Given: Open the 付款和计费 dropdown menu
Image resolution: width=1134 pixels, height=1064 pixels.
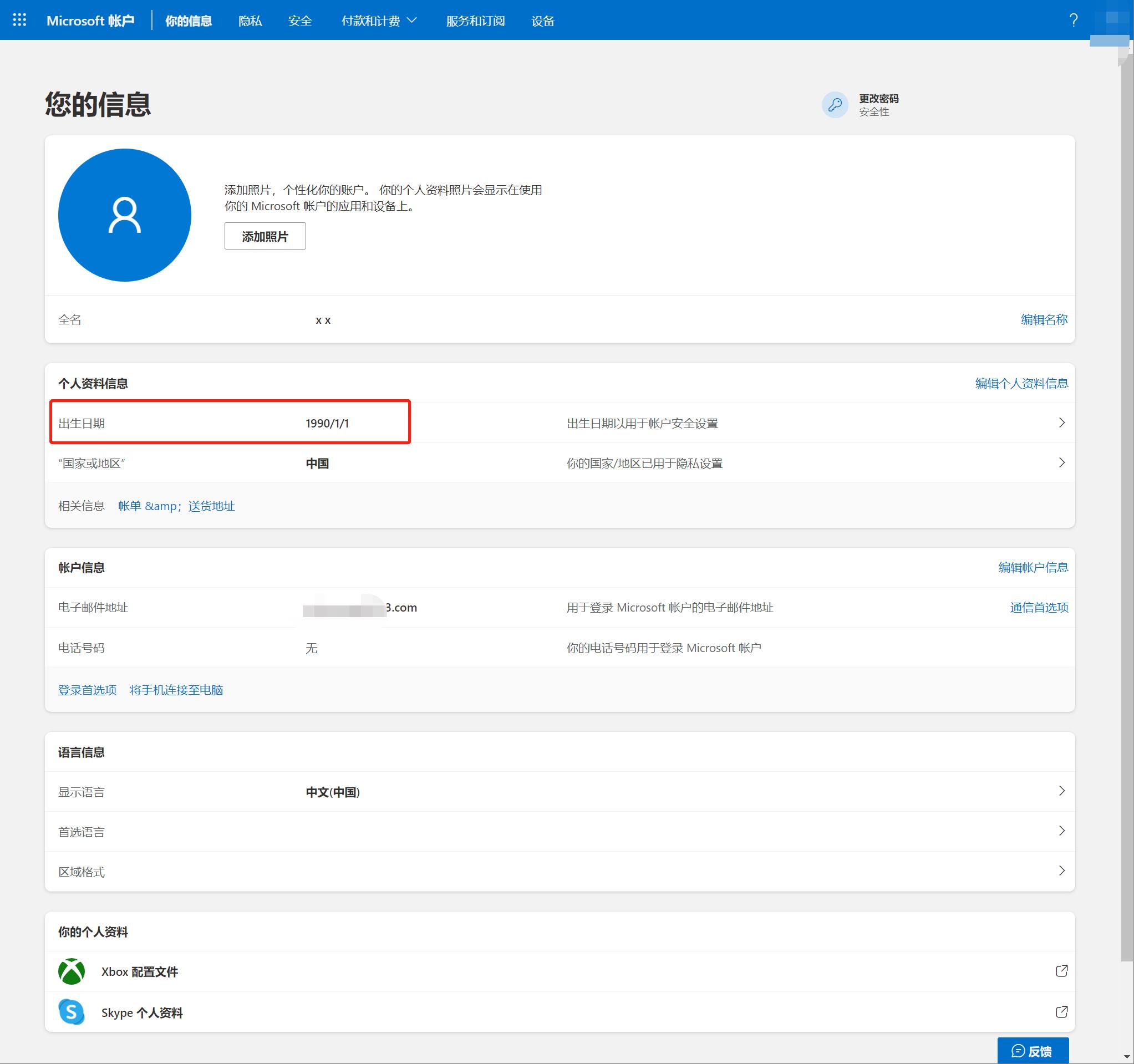Looking at the screenshot, I should coord(379,21).
